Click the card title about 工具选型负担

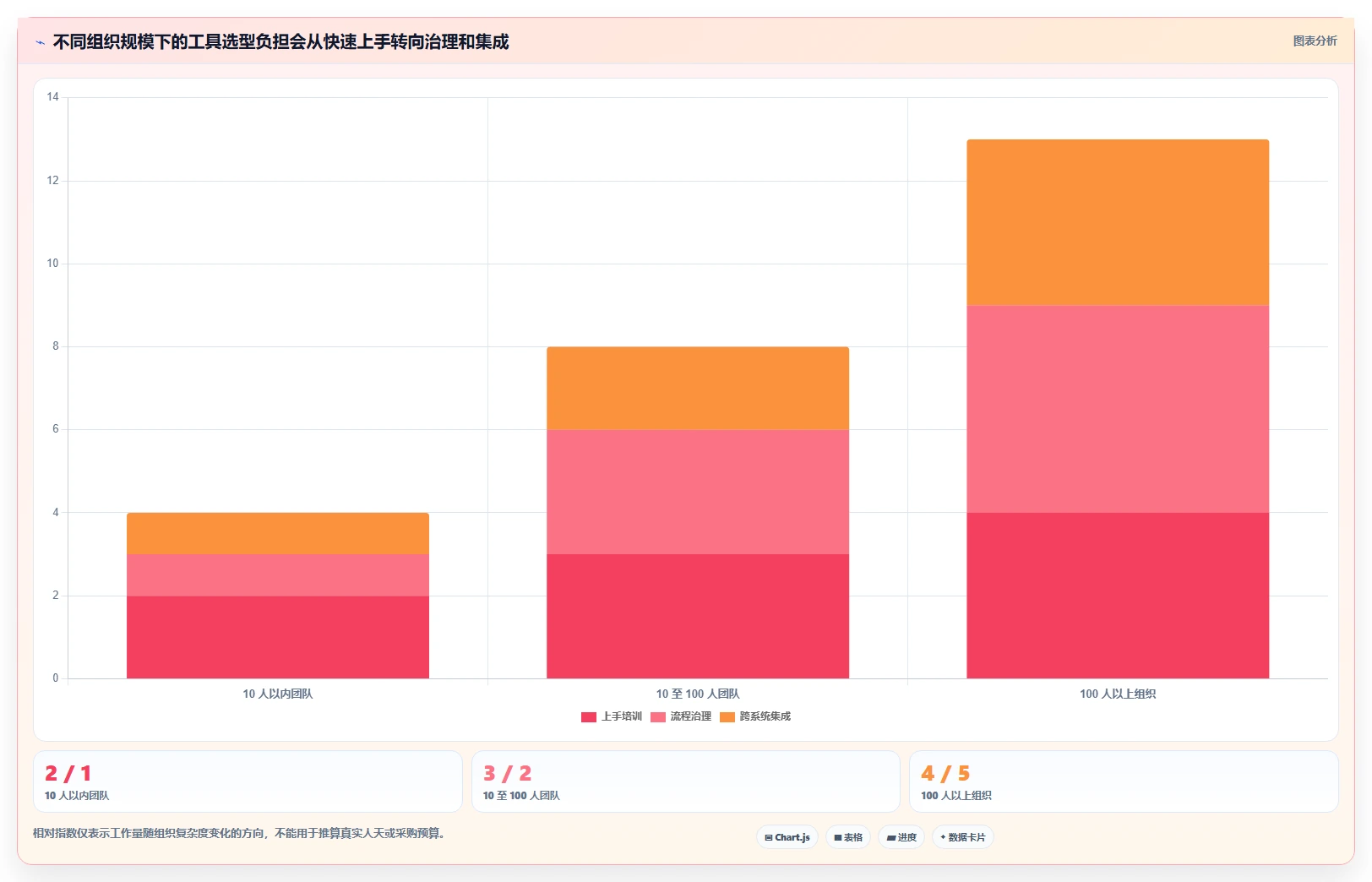pyautogui.click(x=280, y=42)
